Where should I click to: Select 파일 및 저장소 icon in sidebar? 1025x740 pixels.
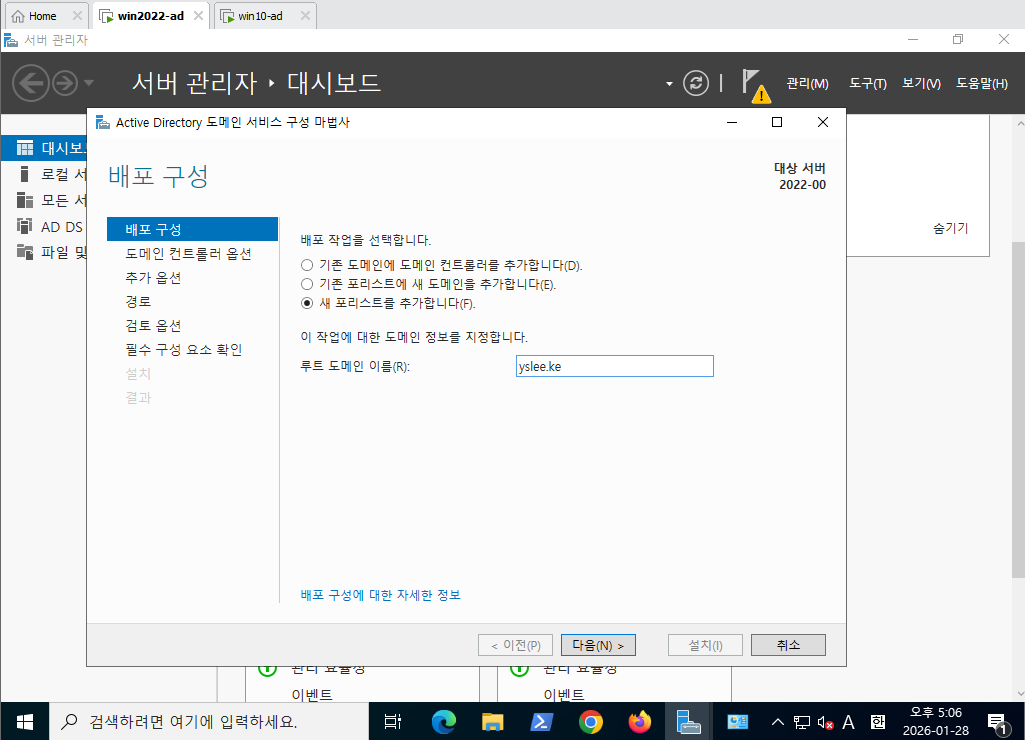click(x=25, y=252)
